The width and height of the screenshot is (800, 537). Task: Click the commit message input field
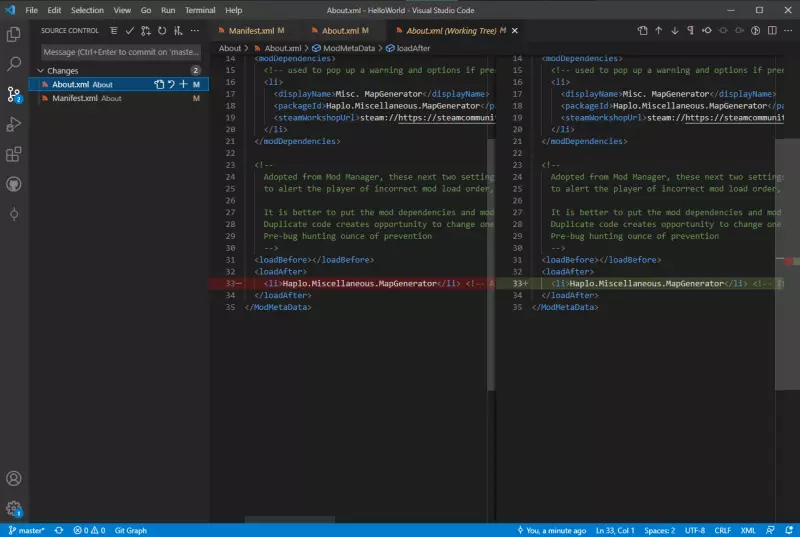(x=118, y=51)
